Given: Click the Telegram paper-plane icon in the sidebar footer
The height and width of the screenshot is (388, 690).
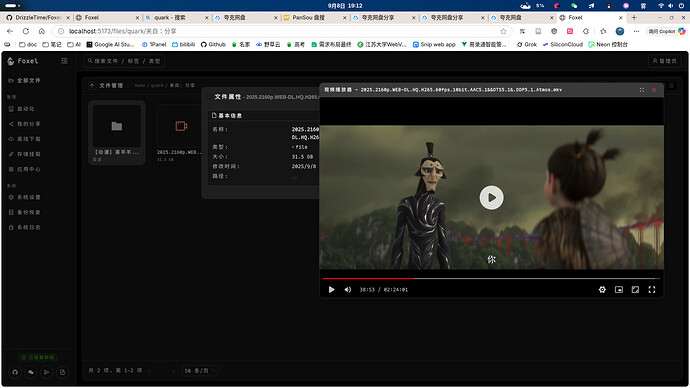Looking at the screenshot, I should [47, 372].
